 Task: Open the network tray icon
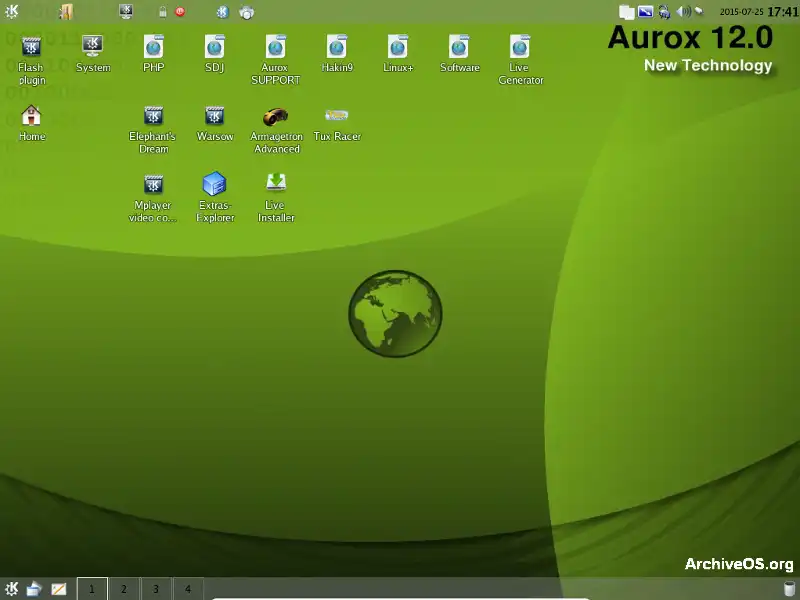(x=664, y=12)
